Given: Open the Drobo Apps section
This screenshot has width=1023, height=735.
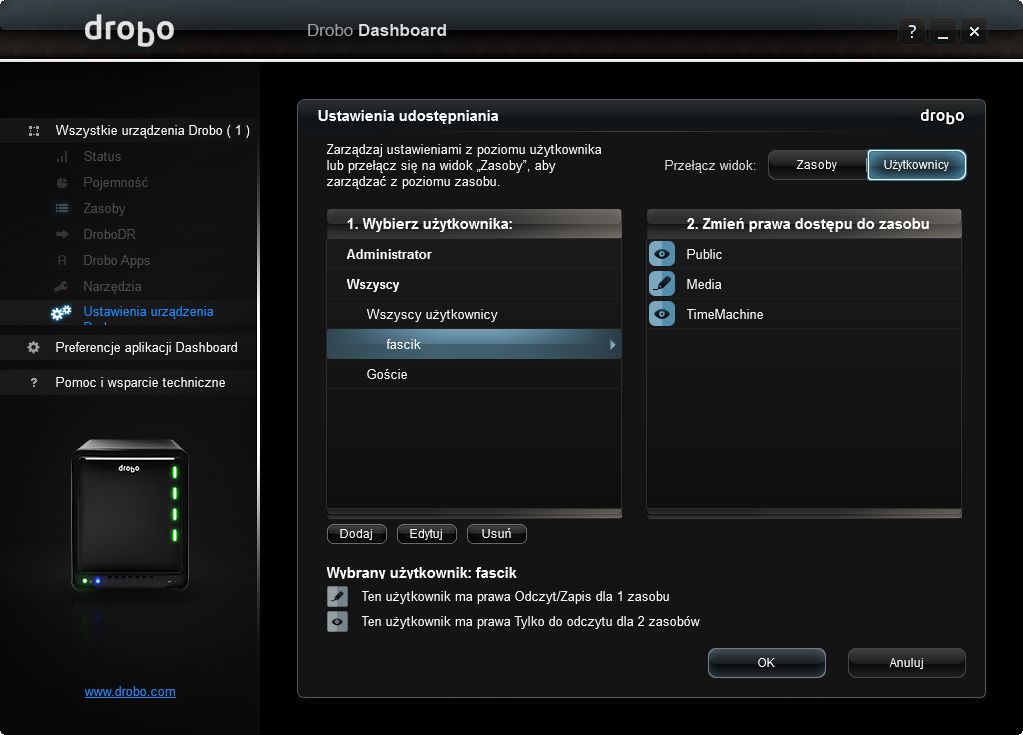Looking at the screenshot, I should [117, 260].
